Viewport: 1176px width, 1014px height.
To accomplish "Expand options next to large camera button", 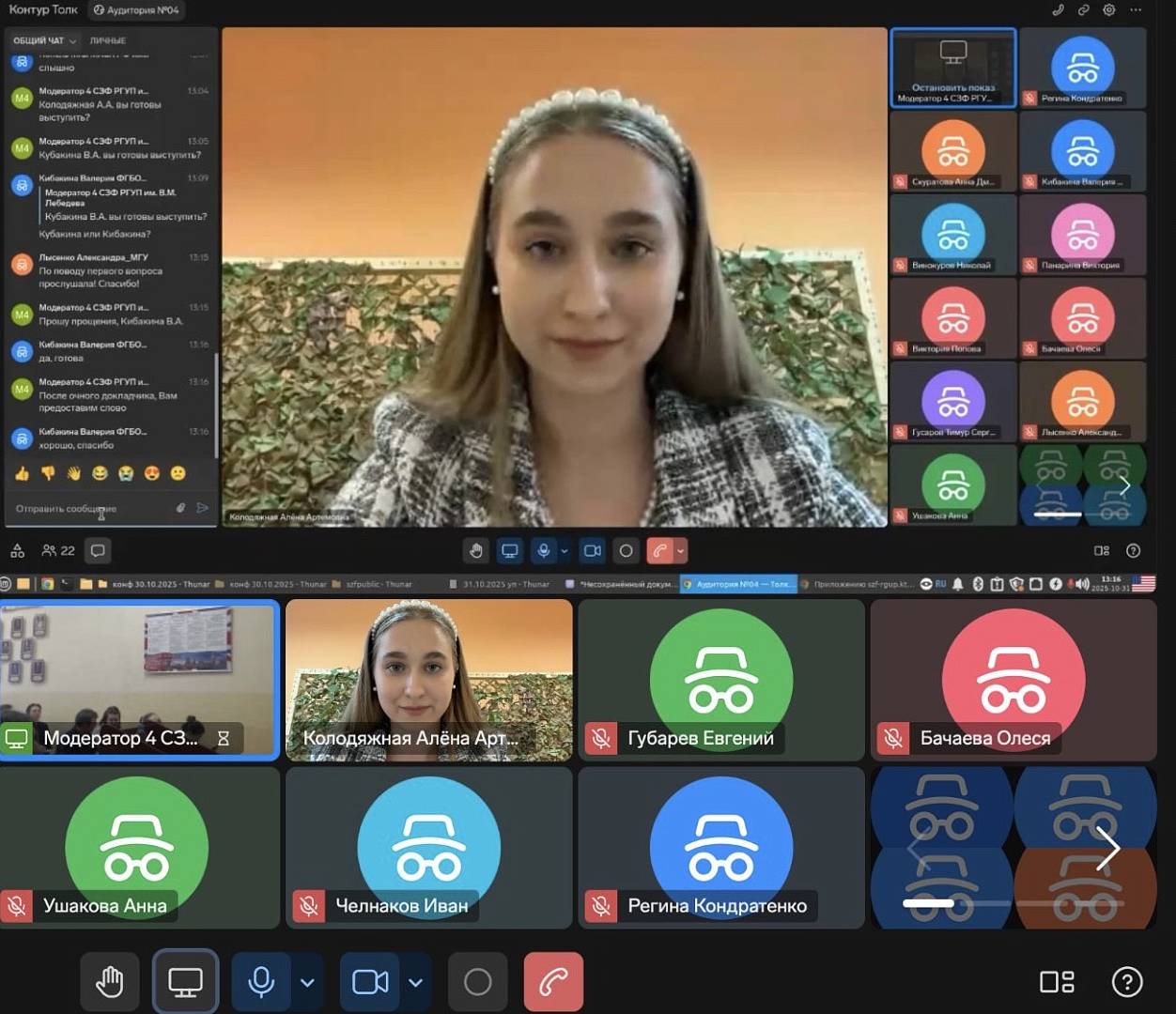I will click(415, 982).
